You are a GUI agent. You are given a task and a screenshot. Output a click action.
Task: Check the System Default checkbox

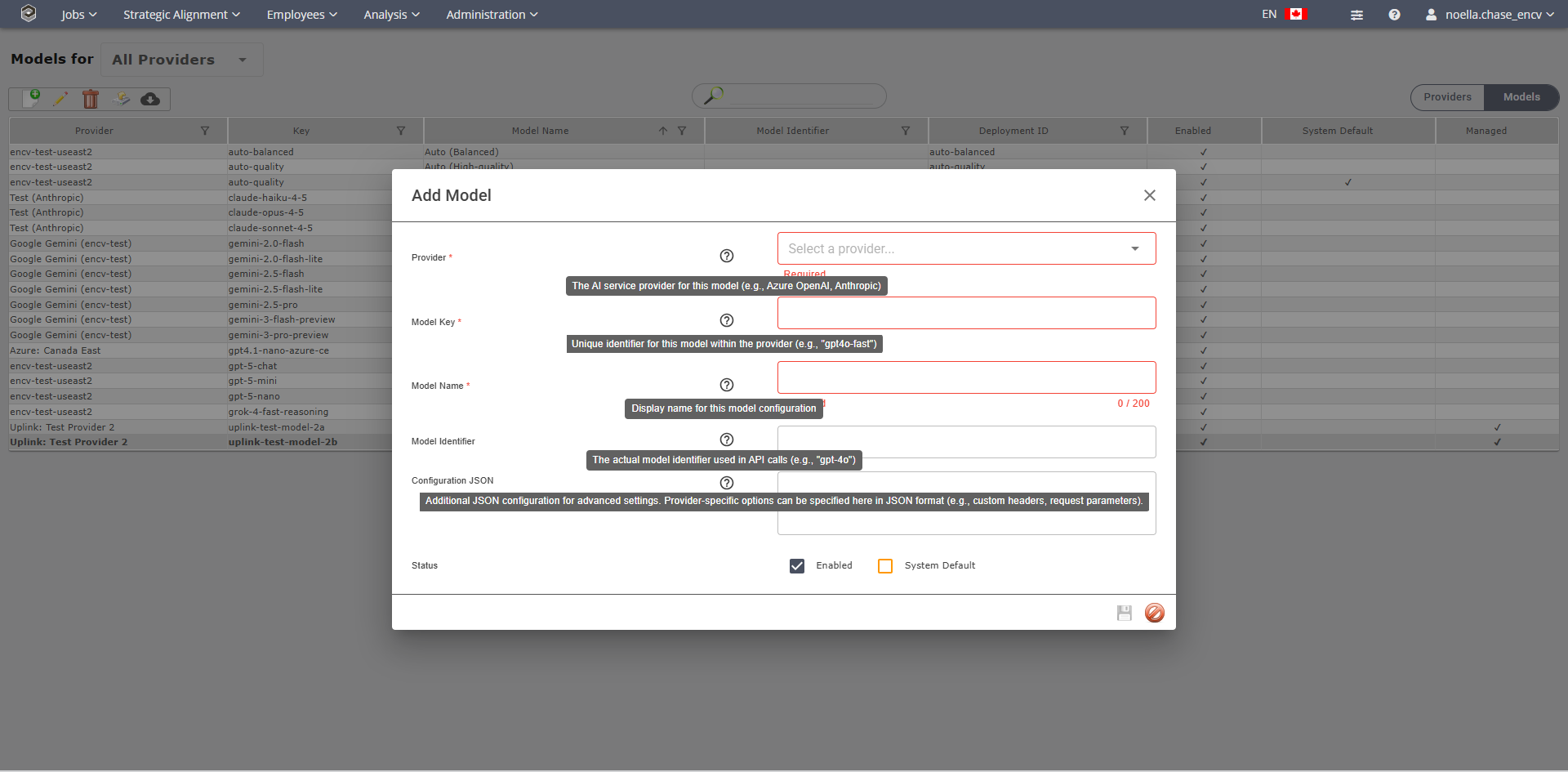(885, 566)
